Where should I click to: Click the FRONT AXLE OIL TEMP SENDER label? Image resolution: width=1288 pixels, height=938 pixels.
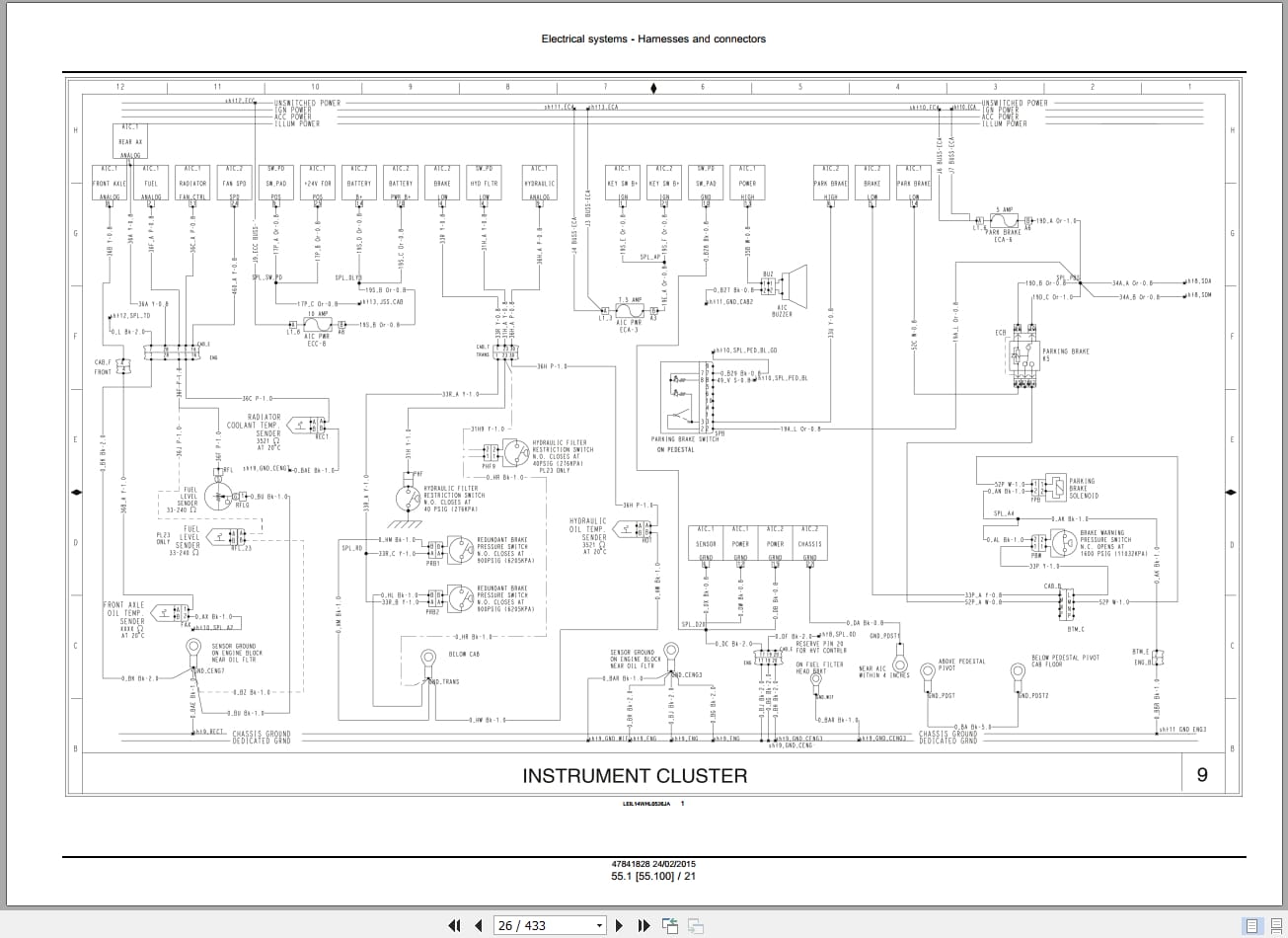(x=124, y=619)
